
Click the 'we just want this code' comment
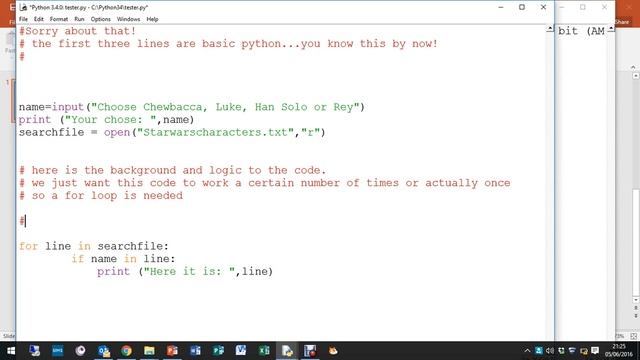[264, 183]
